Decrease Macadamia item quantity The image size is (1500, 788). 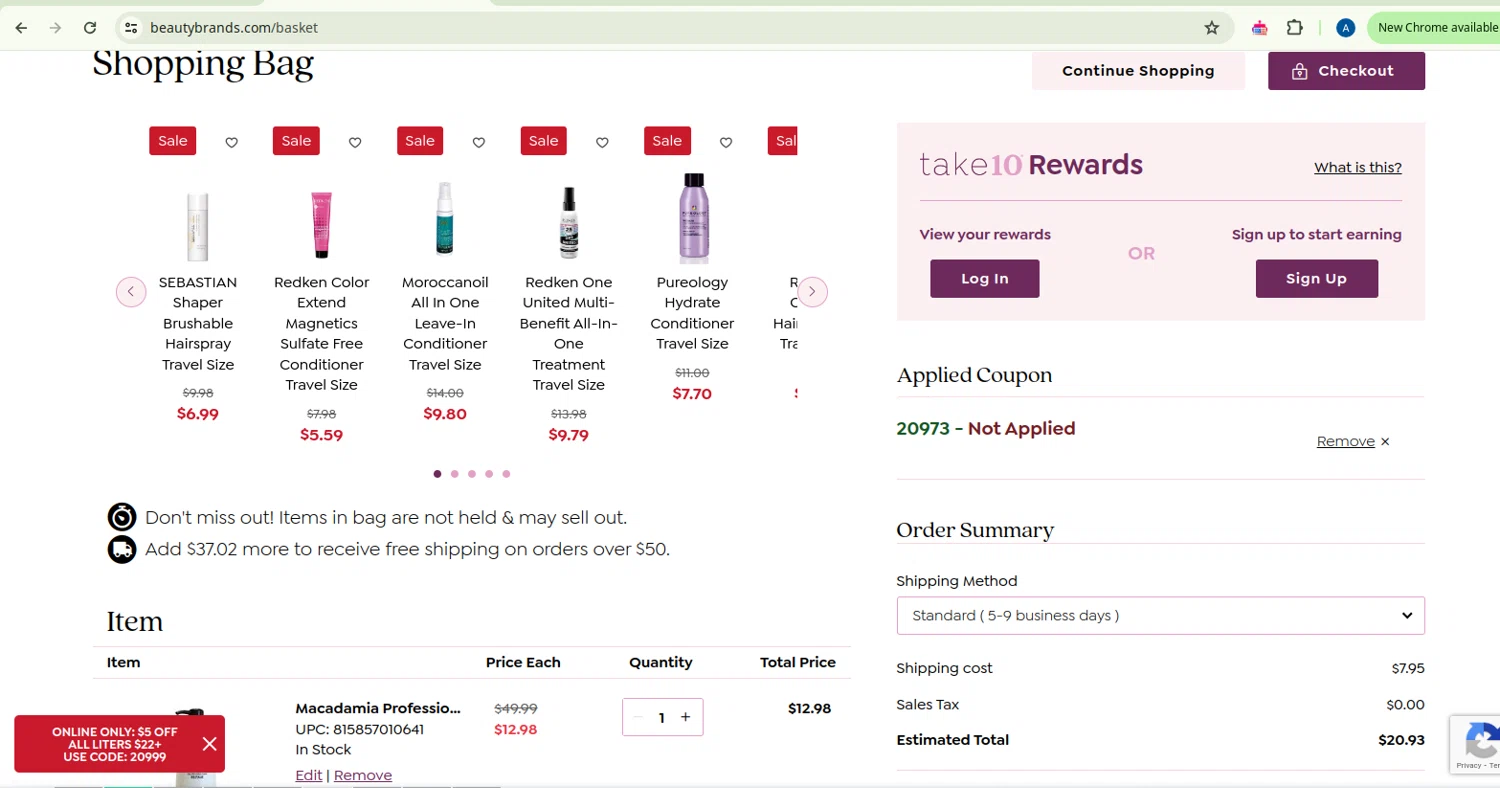coord(638,717)
